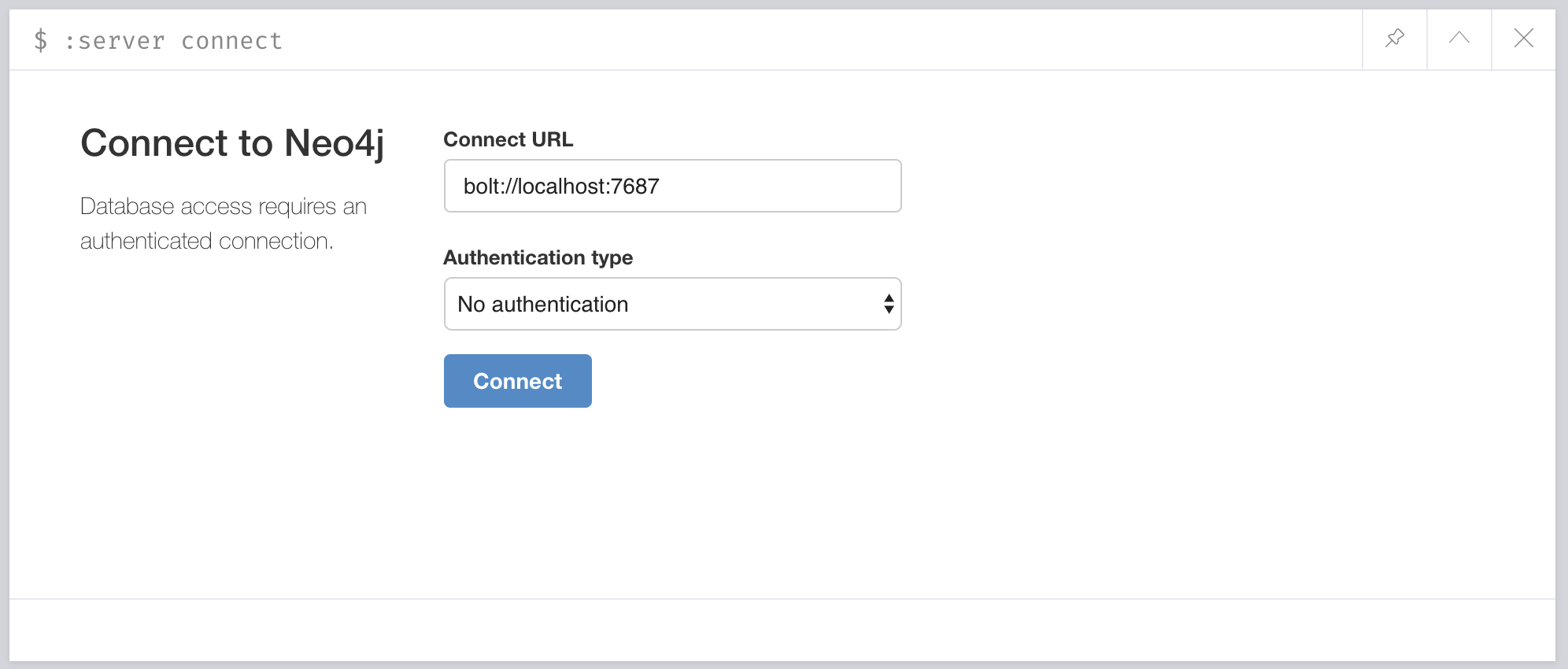The width and height of the screenshot is (1568, 669).
Task: Click the Connect URL input field
Action: click(672, 186)
